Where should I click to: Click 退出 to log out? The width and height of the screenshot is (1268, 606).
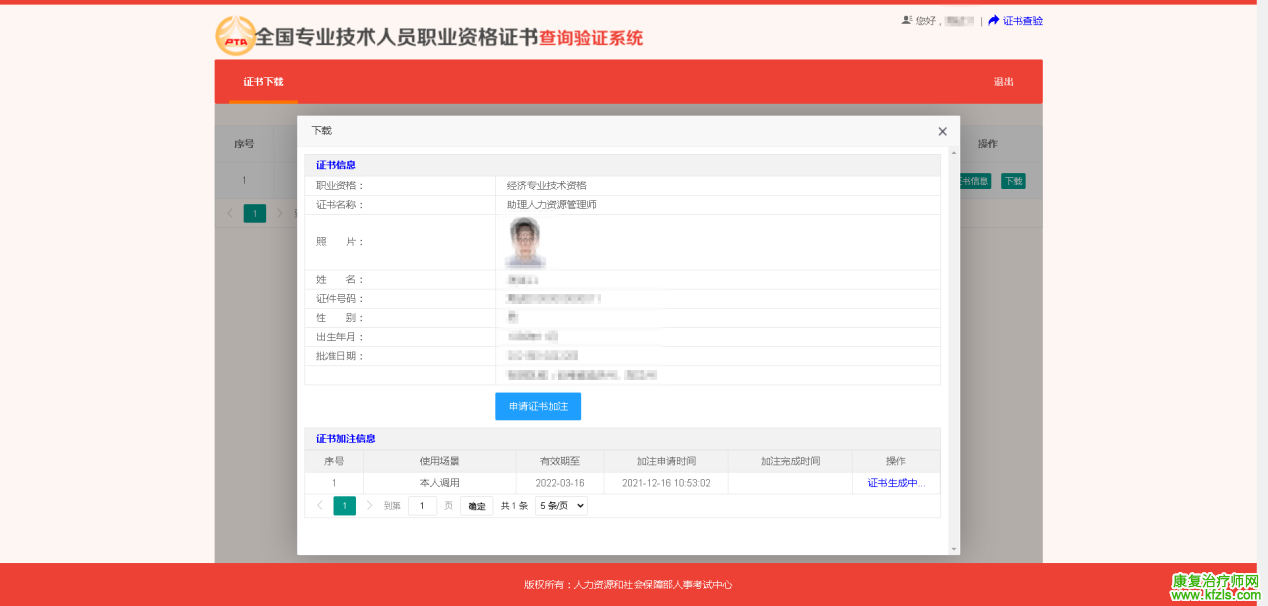(x=1003, y=82)
